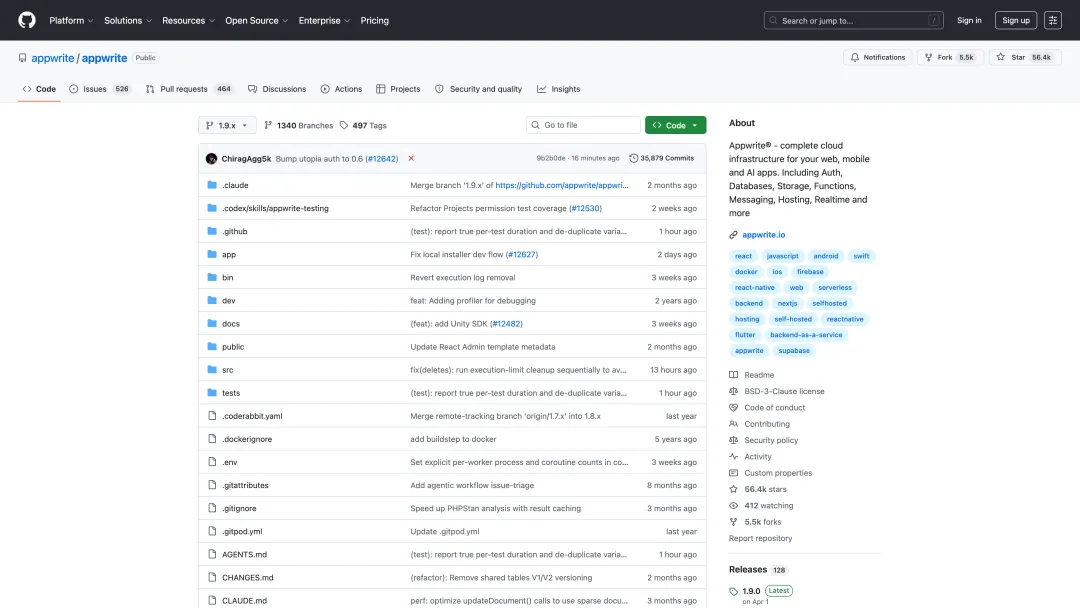Open the .dockerignore file icon
The image size is (1080, 608).
coord(212,439)
